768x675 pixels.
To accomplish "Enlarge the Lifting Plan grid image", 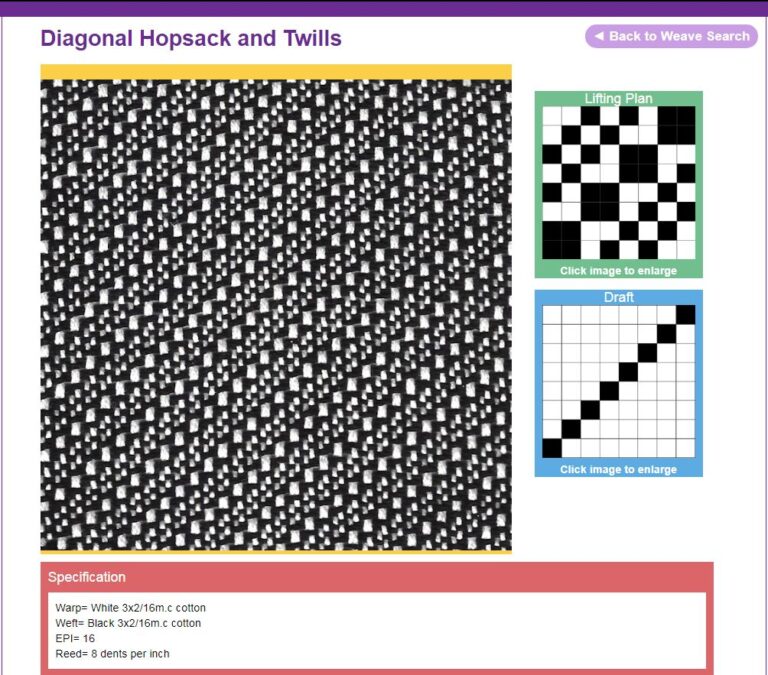I will pos(619,183).
